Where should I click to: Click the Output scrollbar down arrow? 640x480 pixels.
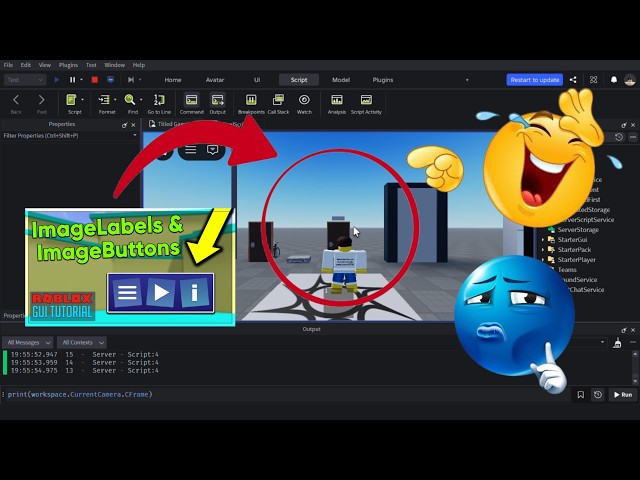[x=635, y=381]
